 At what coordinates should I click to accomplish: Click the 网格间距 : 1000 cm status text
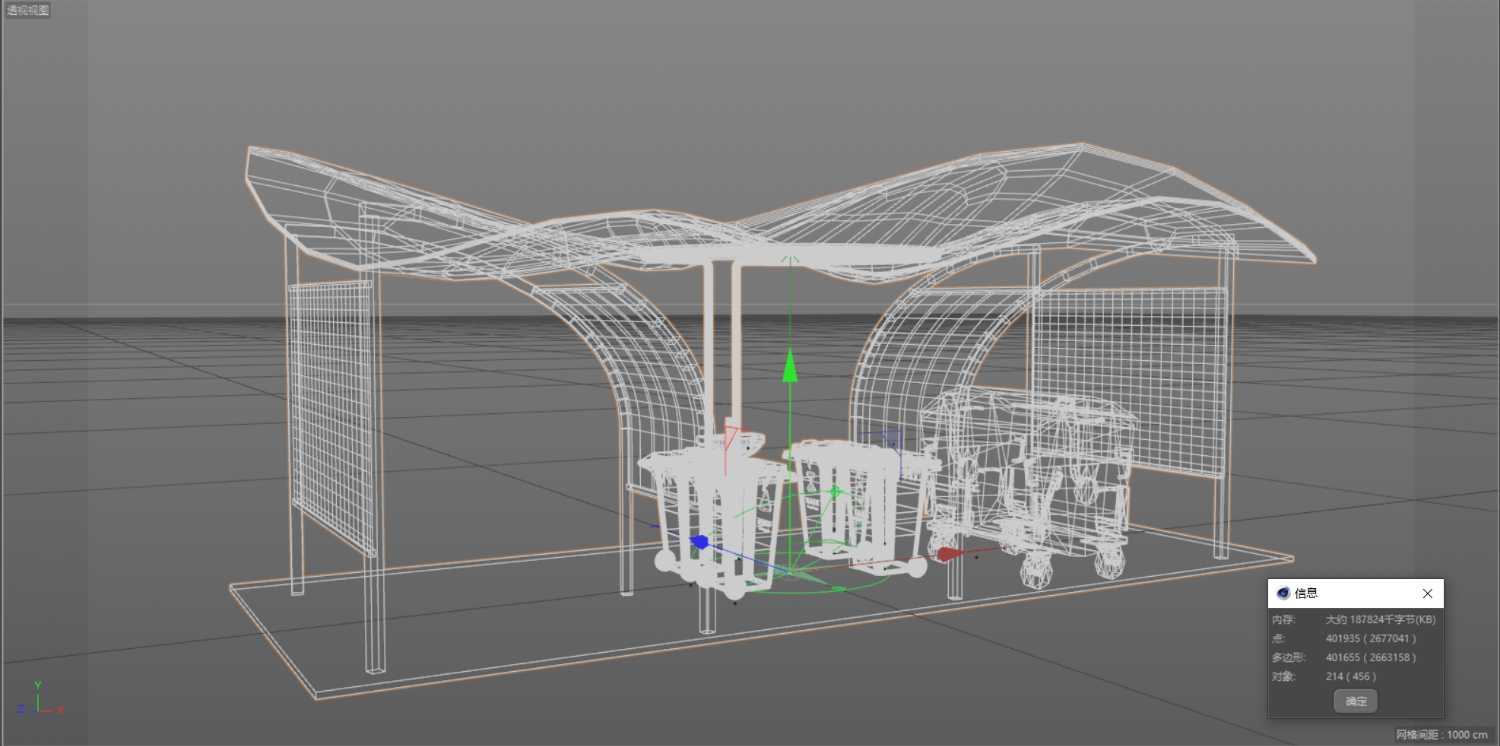click(x=1442, y=735)
